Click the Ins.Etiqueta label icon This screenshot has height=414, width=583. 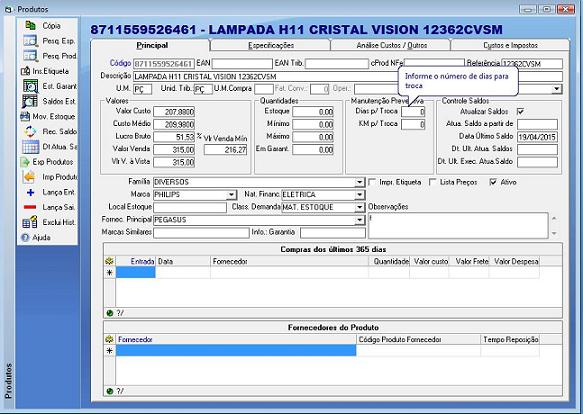(25, 71)
